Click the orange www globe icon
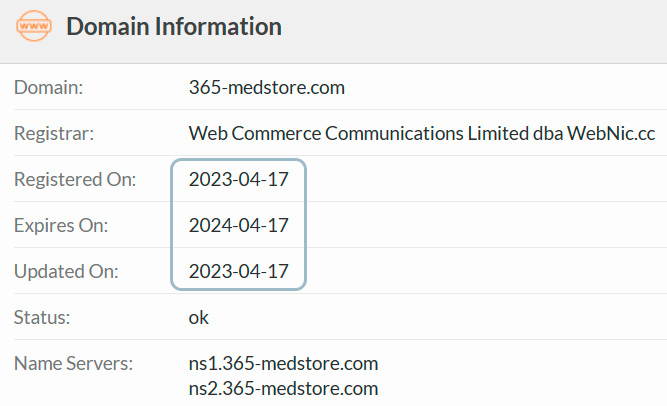Image resolution: width=667 pixels, height=406 pixels. (x=34, y=26)
